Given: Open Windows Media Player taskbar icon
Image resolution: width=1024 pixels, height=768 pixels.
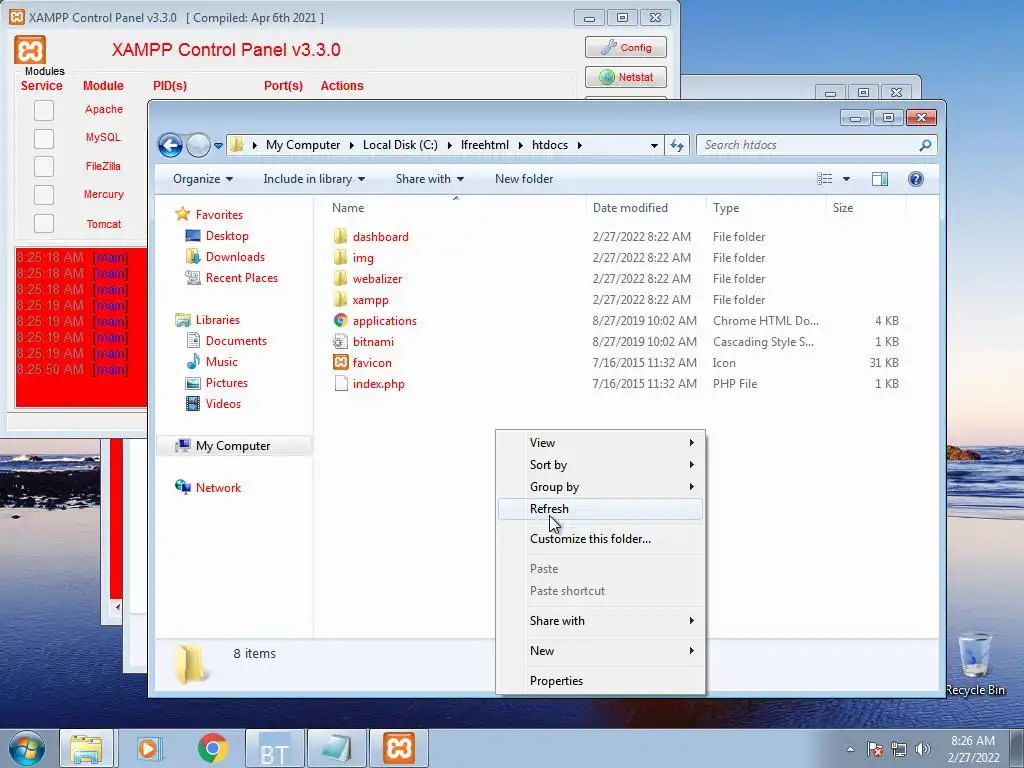Looking at the screenshot, I should [x=149, y=748].
